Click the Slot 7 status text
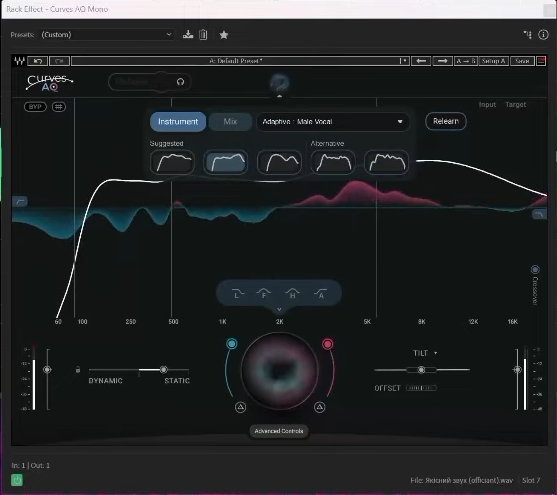This screenshot has height=495, width=557. click(531, 480)
